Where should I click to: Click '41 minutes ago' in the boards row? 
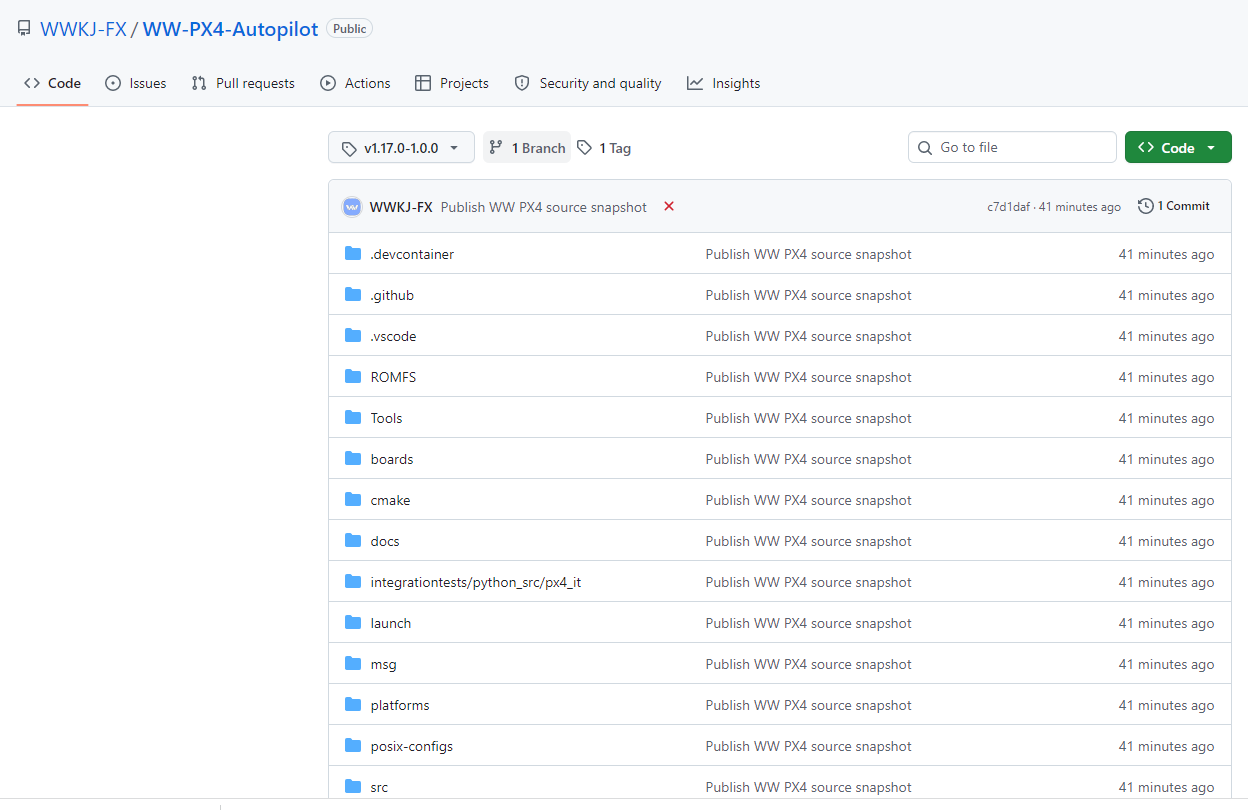click(1166, 459)
